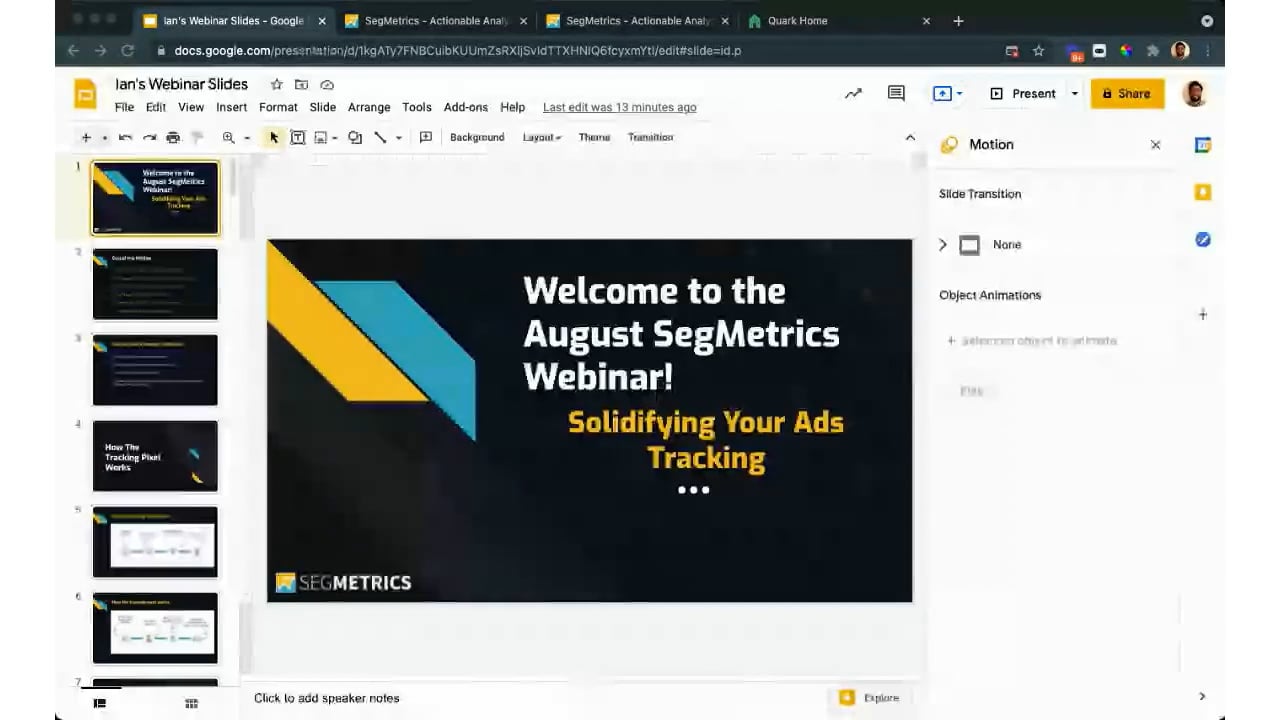This screenshot has width=1280, height=720.
Task: Open the Edit menu
Action: point(156,107)
